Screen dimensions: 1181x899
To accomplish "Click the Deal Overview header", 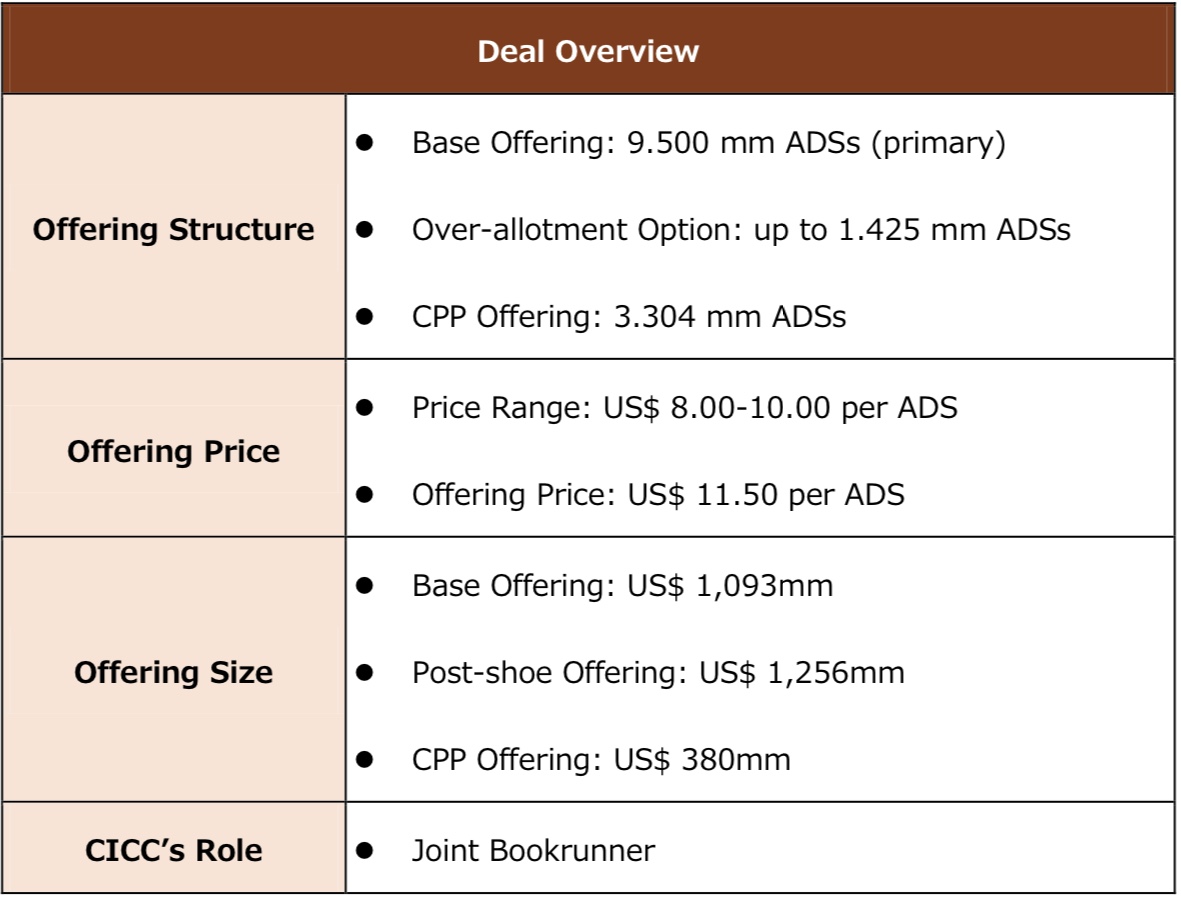I will pyautogui.click(x=588, y=51).
